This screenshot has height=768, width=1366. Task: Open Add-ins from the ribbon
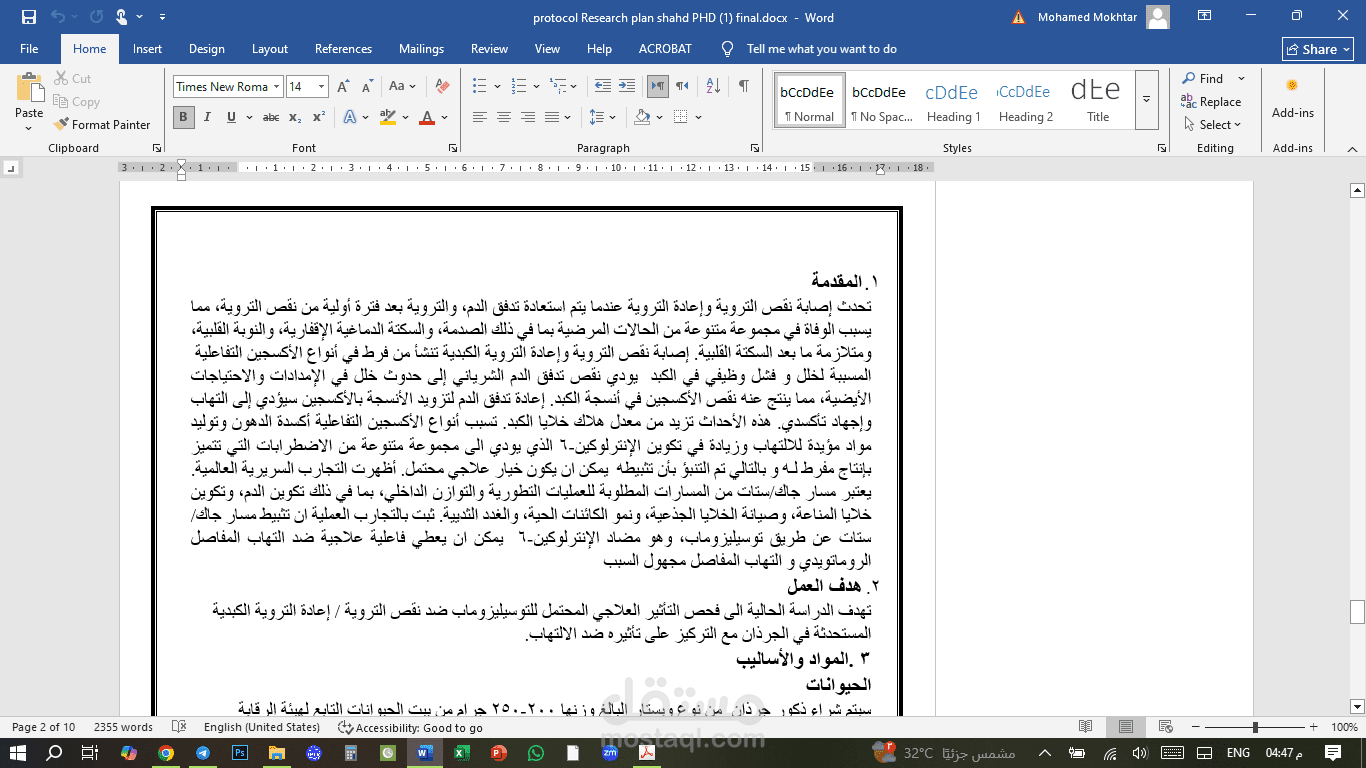pyautogui.click(x=1292, y=99)
